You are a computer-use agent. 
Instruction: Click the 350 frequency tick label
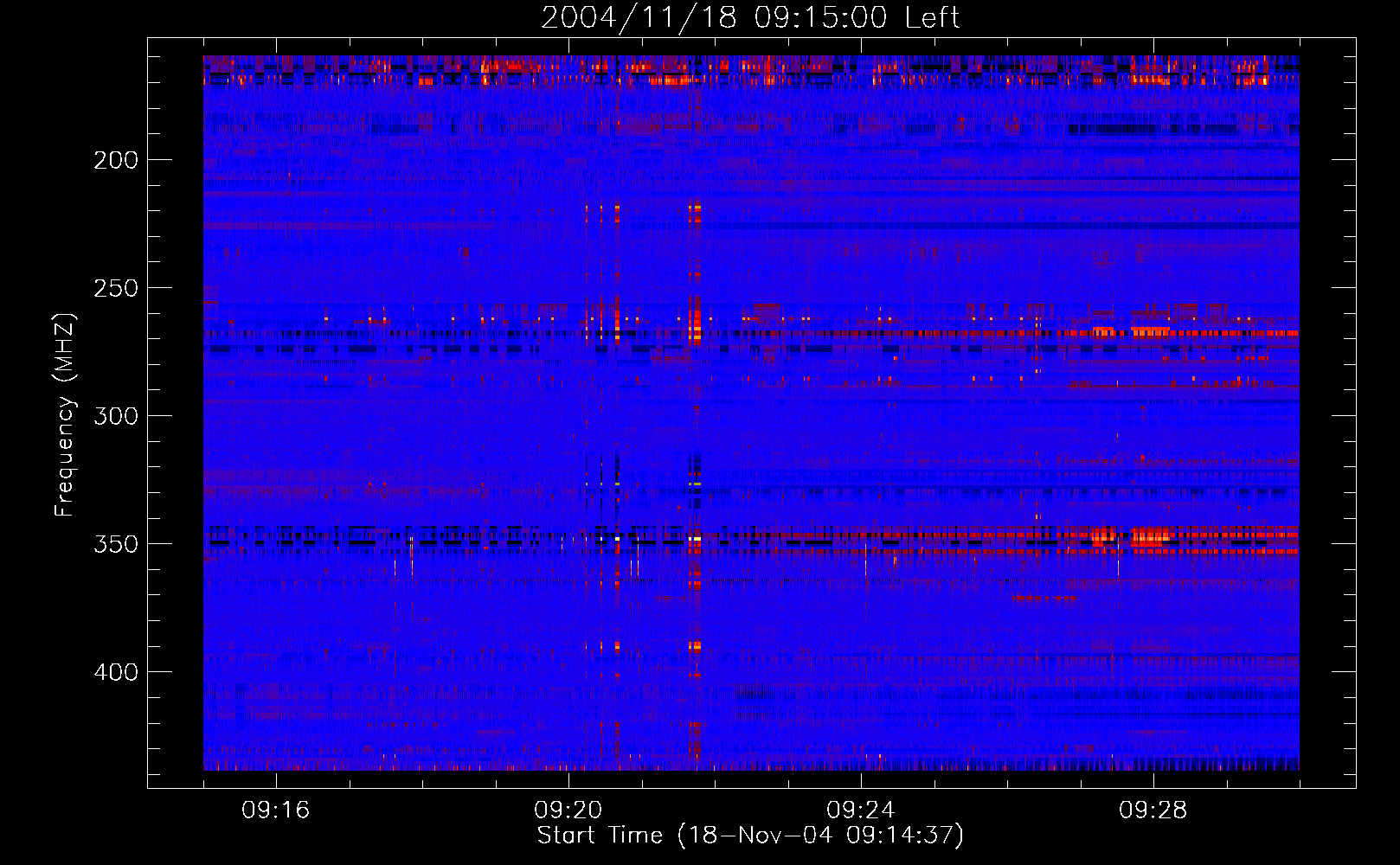point(116,544)
